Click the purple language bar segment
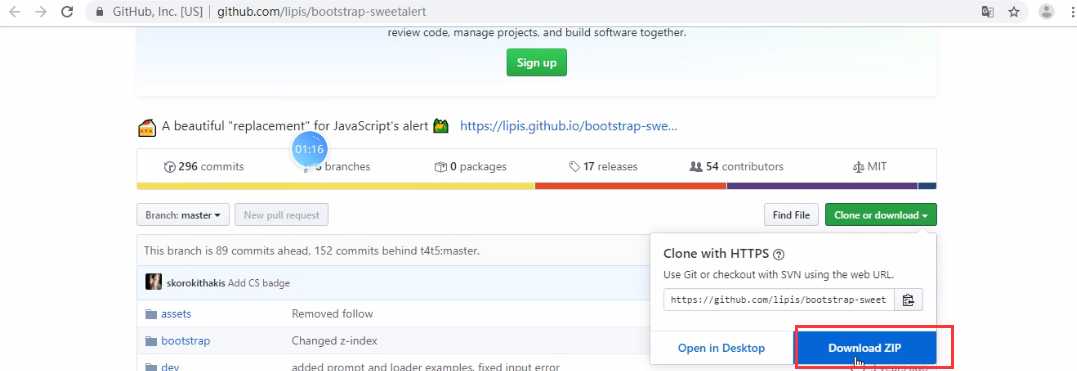 821,186
